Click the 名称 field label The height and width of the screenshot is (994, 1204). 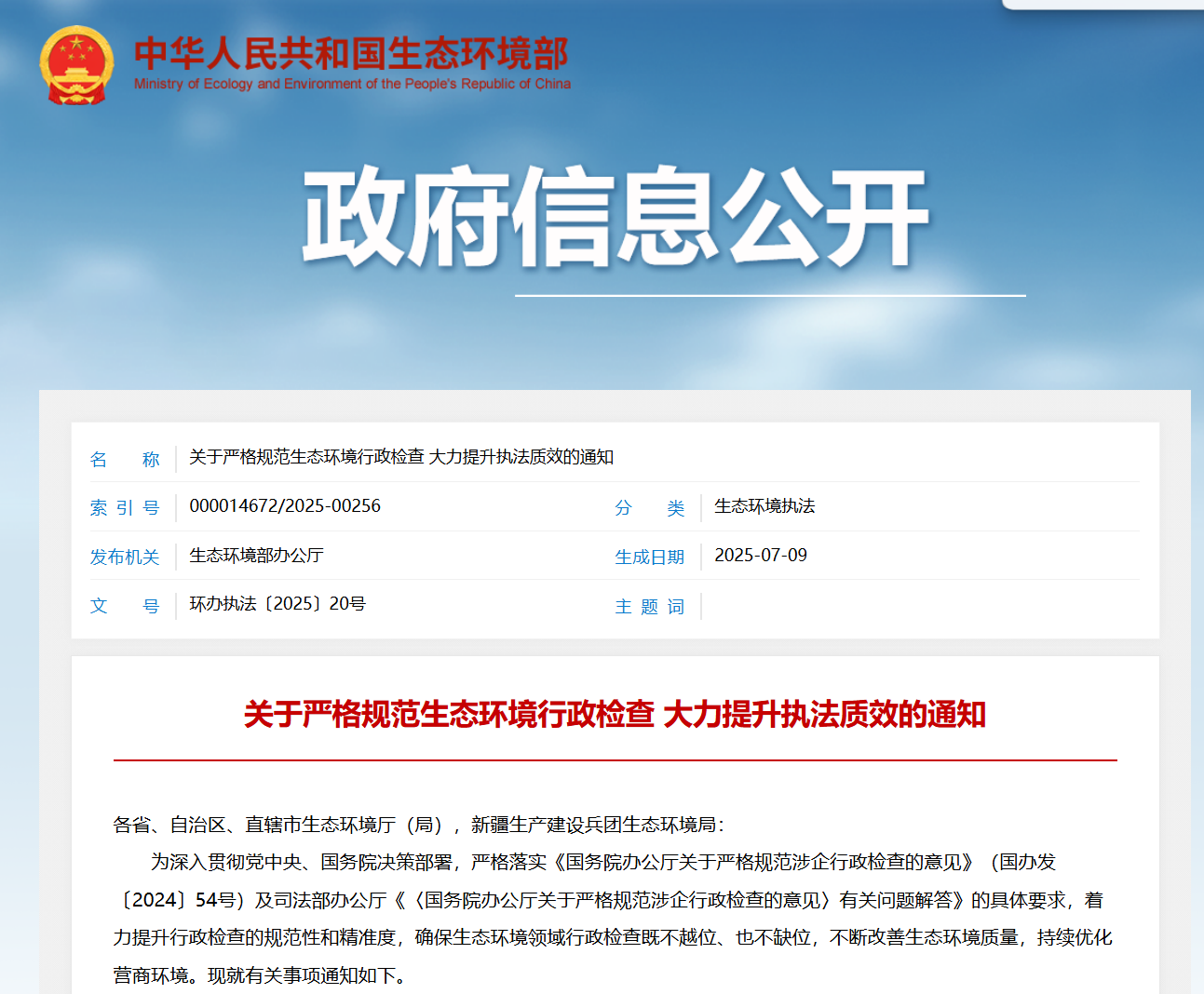coord(125,459)
